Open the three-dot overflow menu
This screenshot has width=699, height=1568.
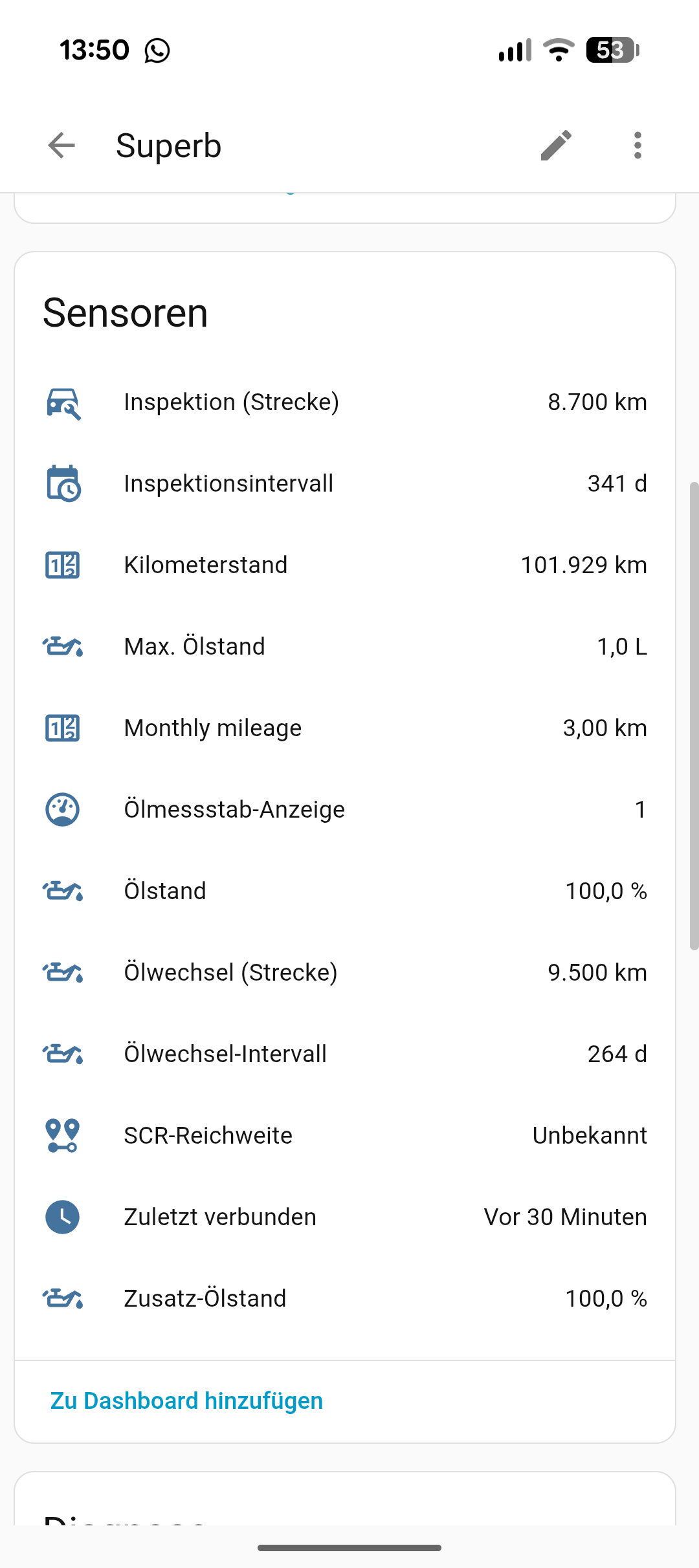638,146
